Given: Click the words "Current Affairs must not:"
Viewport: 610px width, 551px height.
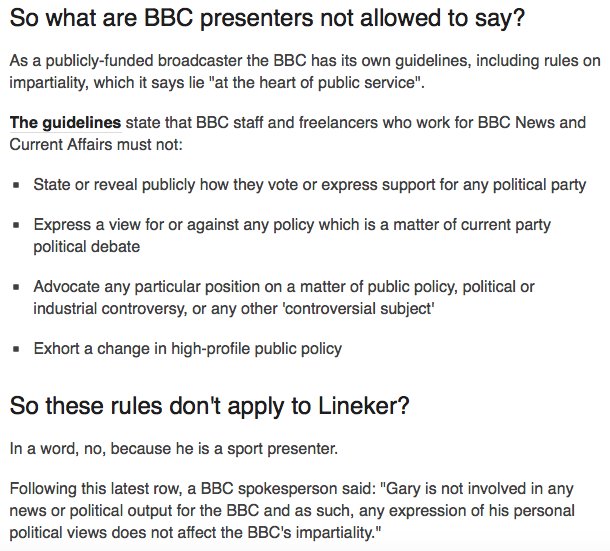Looking at the screenshot, I should point(96,145).
